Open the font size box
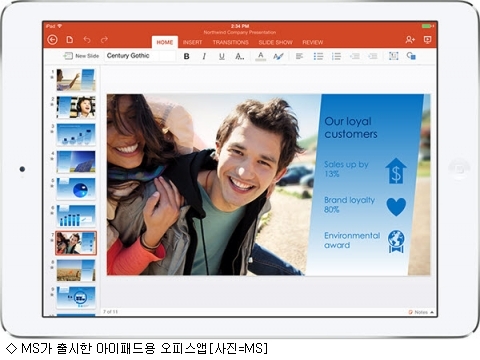This screenshot has width=480, height=360. pos(167,56)
